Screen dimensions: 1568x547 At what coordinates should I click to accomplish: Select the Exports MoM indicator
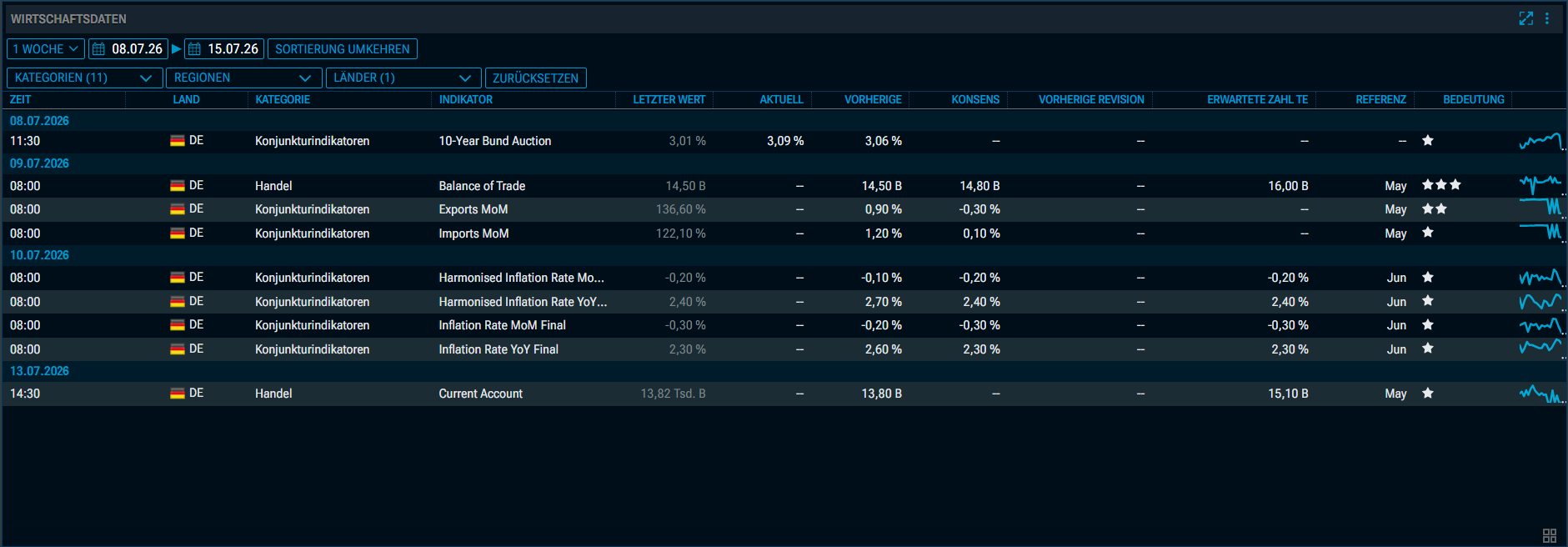pos(473,209)
